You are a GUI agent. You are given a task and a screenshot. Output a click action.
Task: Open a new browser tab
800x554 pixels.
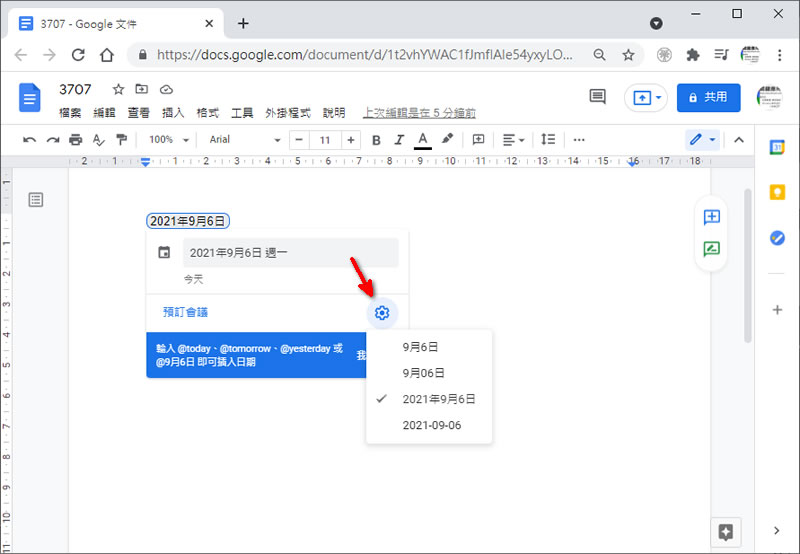click(x=243, y=23)
